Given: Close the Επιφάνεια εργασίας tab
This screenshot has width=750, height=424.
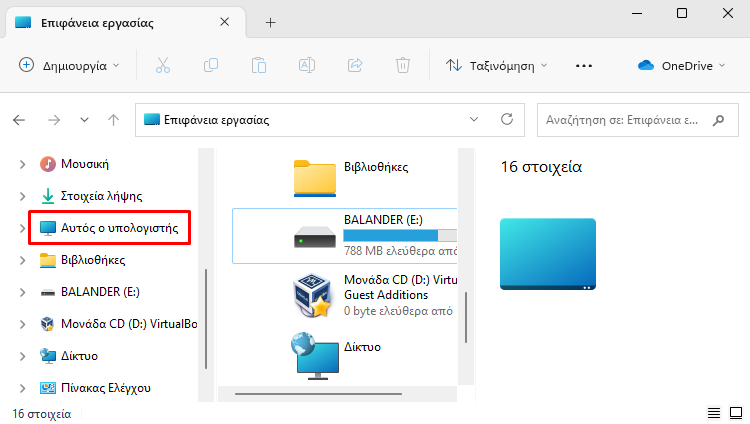Looking at the screenshot, I should [x=224, y=22].
